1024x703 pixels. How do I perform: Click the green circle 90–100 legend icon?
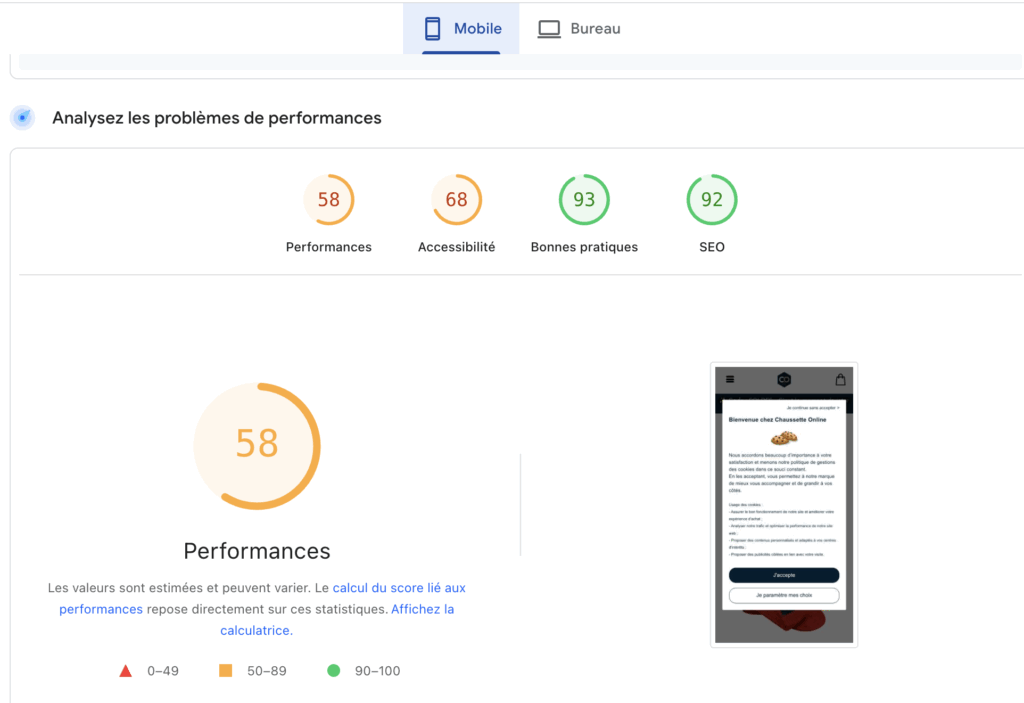point(334,670)
